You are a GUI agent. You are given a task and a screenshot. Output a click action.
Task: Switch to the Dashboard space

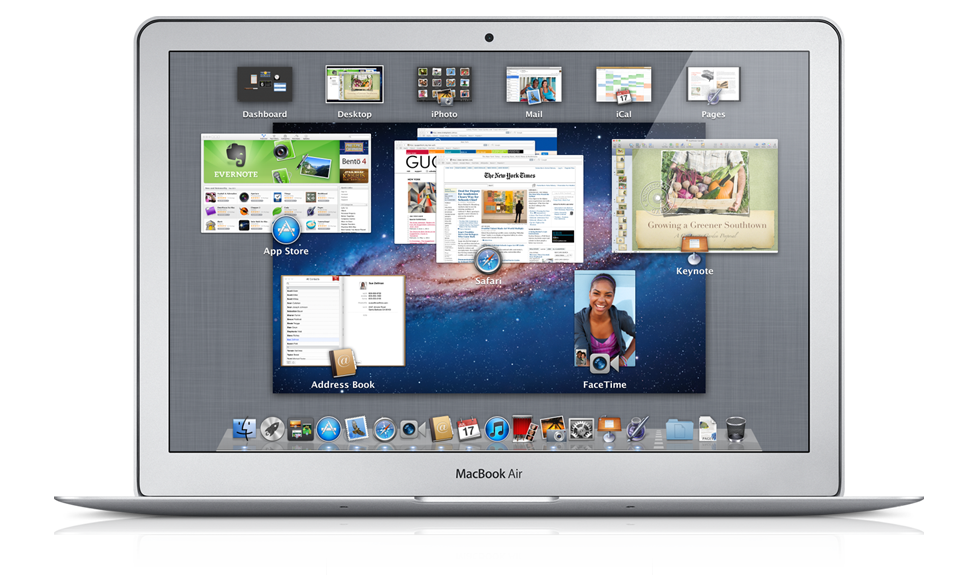(265, 85)
